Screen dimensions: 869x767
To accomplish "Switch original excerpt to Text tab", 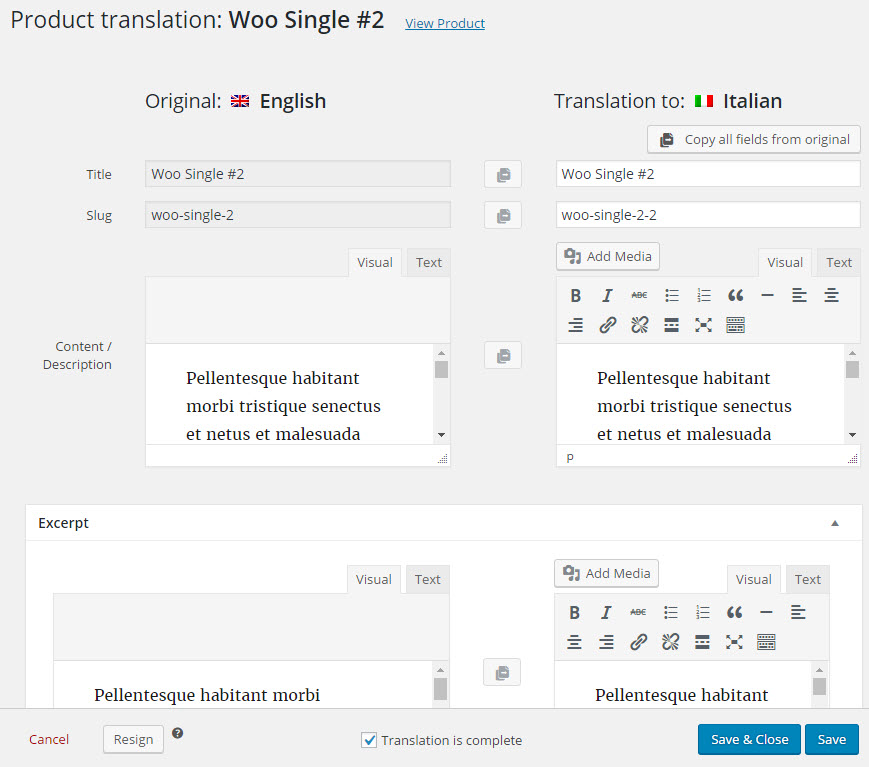I will coord(427,580).
